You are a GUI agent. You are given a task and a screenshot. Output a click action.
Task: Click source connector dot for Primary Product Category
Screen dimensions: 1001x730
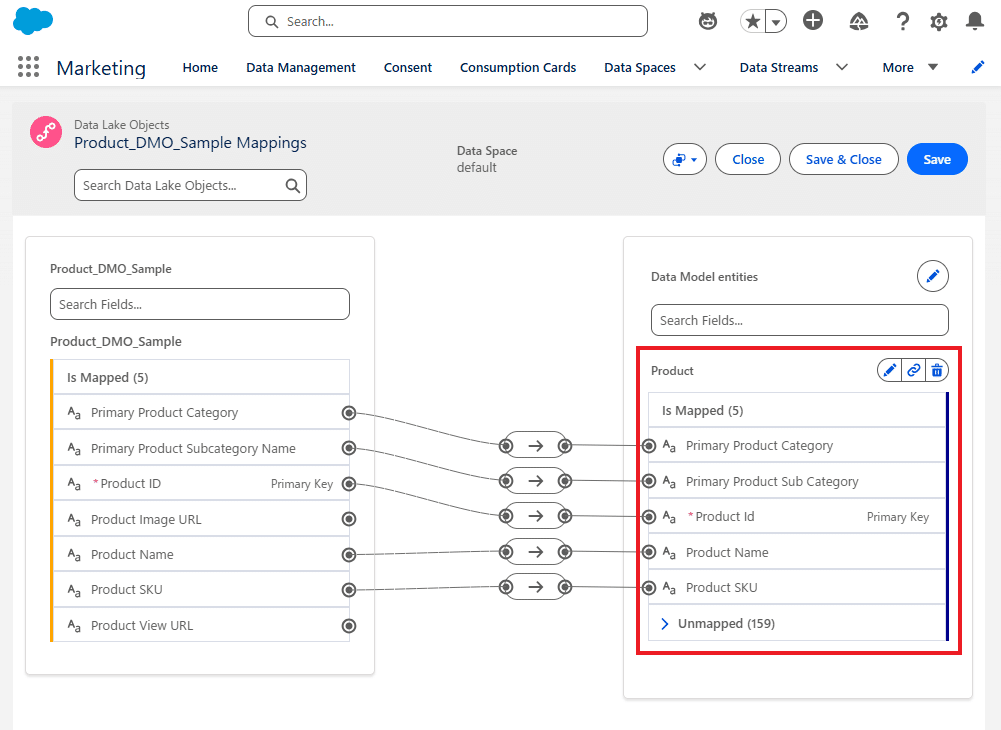(349, 413)
